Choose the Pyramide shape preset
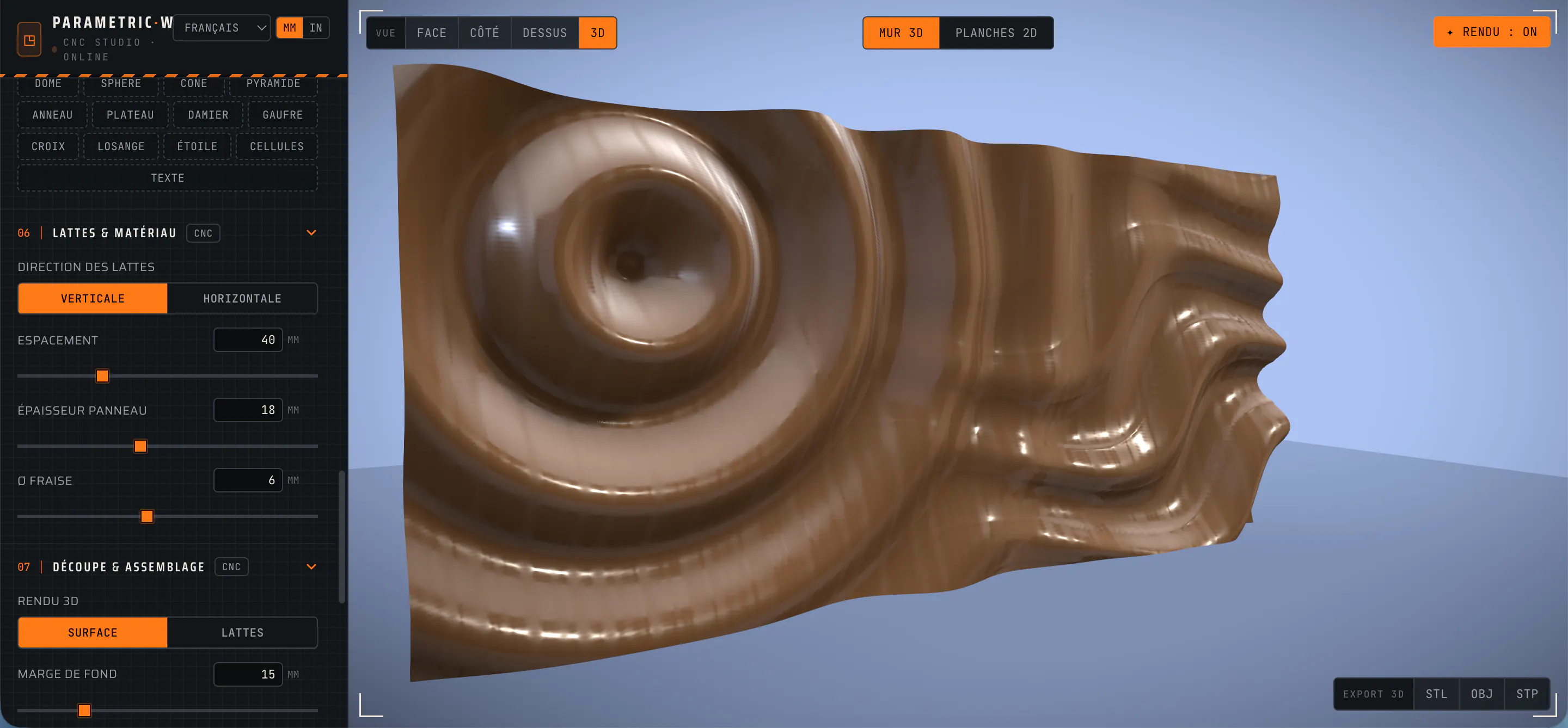 273,84
